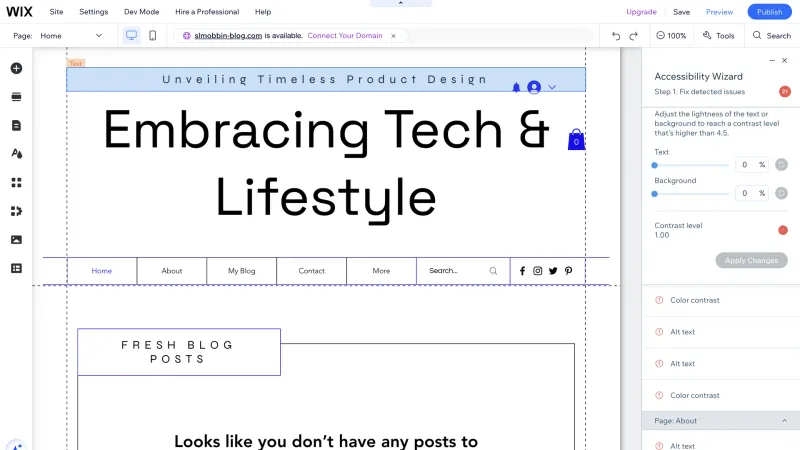
Task: Open the Site menu
Action: tap(56, 12)
